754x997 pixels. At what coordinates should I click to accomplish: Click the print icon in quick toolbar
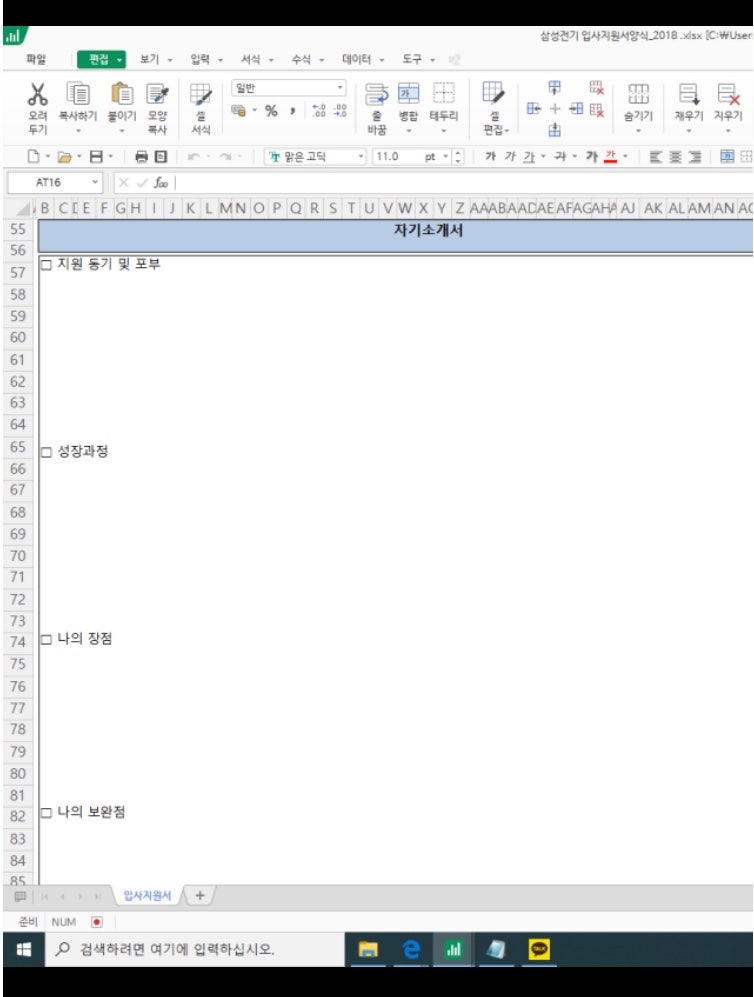click(x=141, y=157)
